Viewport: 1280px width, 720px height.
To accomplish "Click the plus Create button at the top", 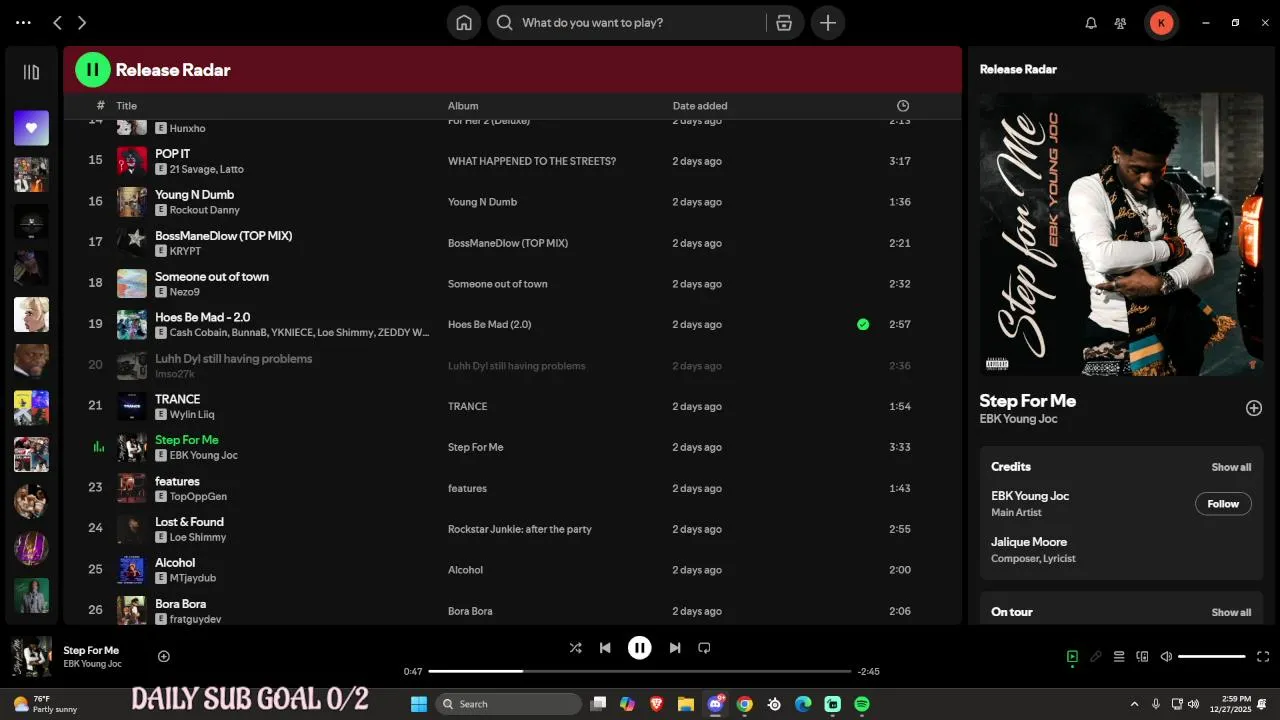I will point(828,22).
